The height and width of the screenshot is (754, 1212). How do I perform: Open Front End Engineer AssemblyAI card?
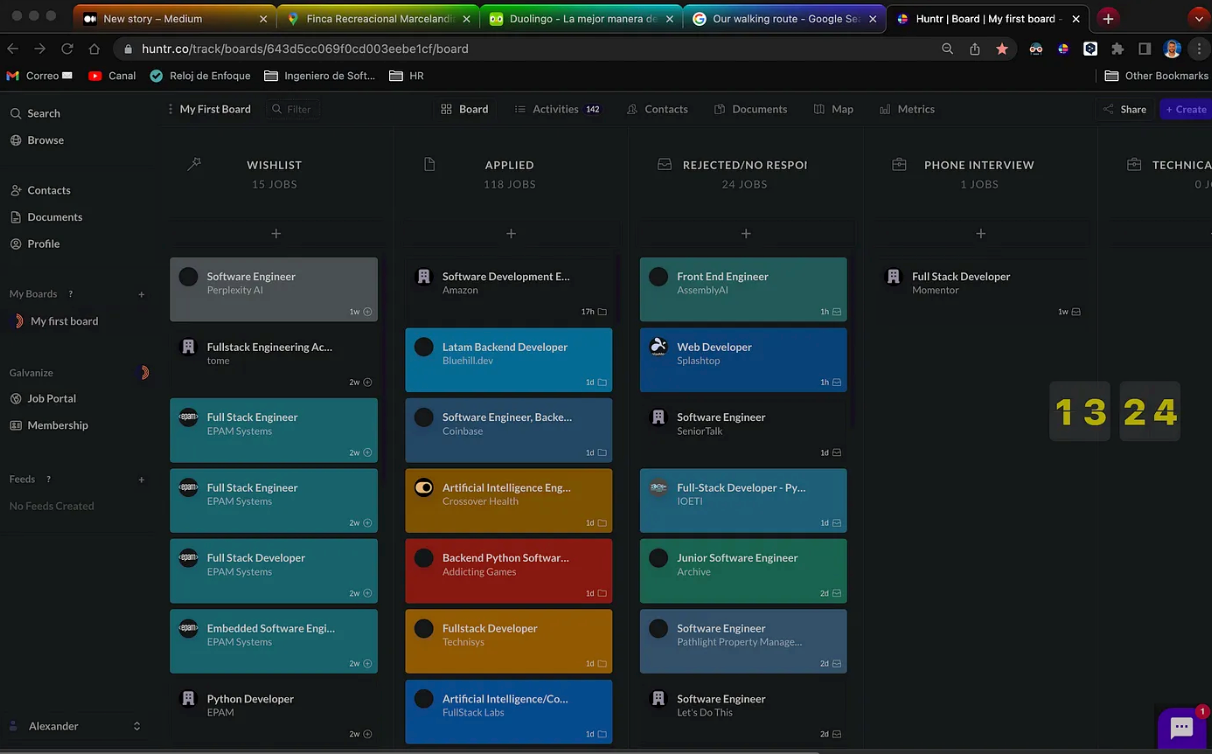743,289
